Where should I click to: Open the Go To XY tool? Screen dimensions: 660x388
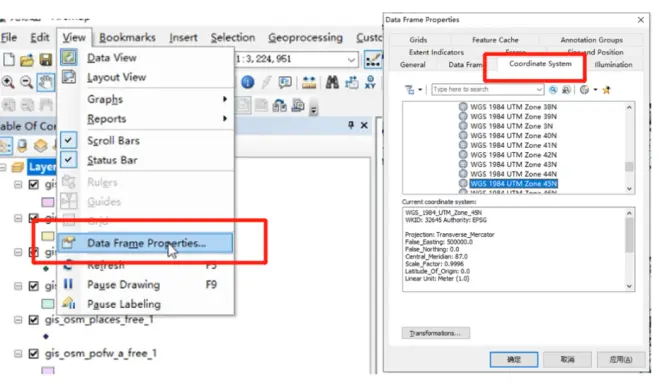(370, 82)
